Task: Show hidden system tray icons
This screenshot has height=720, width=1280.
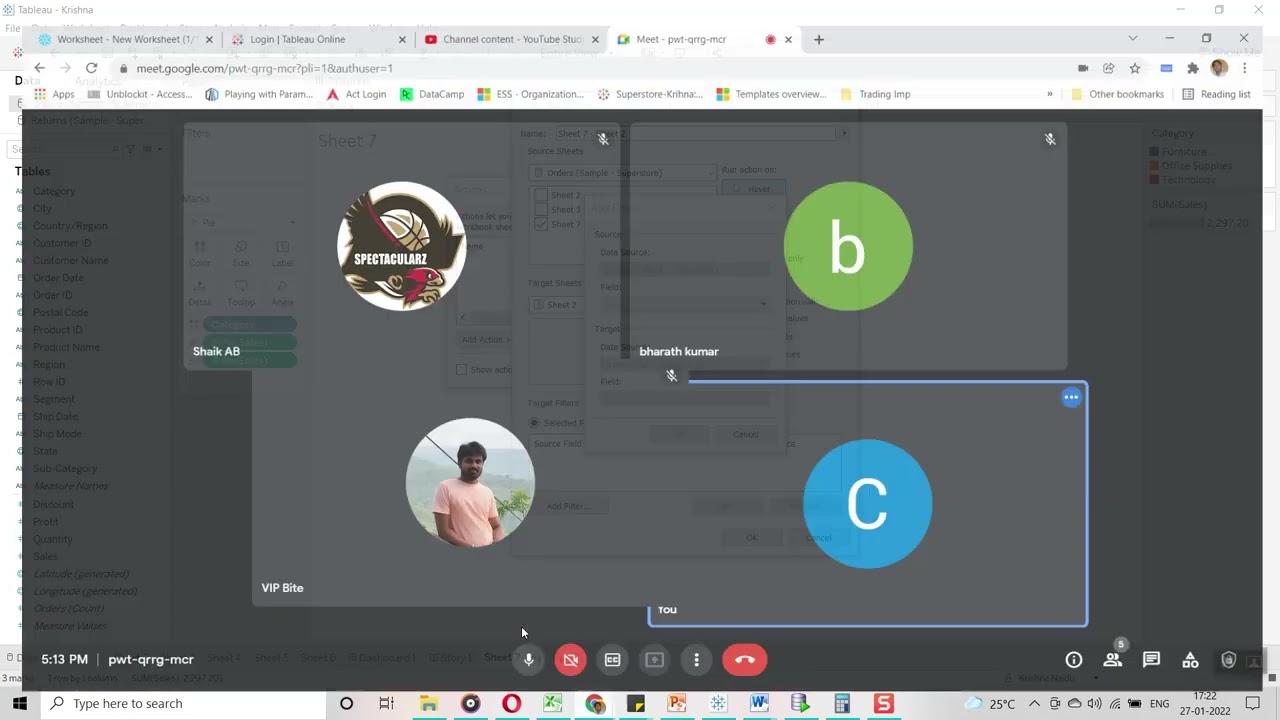Action: tap(1034, 704)
